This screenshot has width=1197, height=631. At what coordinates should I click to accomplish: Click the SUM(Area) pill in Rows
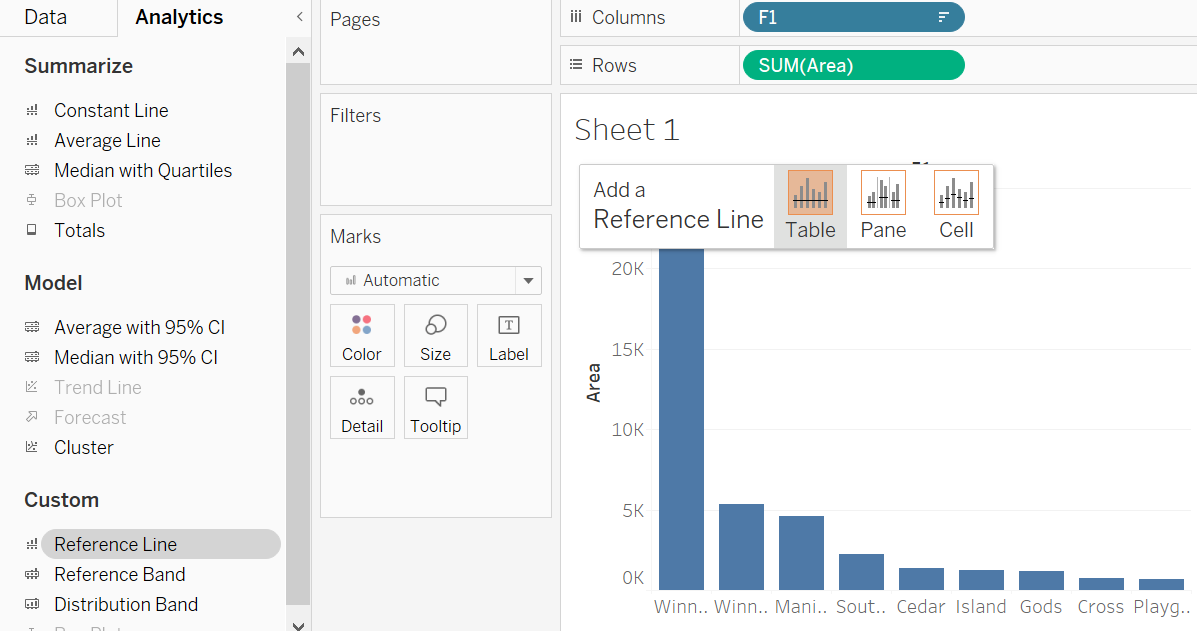(x=853, y=65)
